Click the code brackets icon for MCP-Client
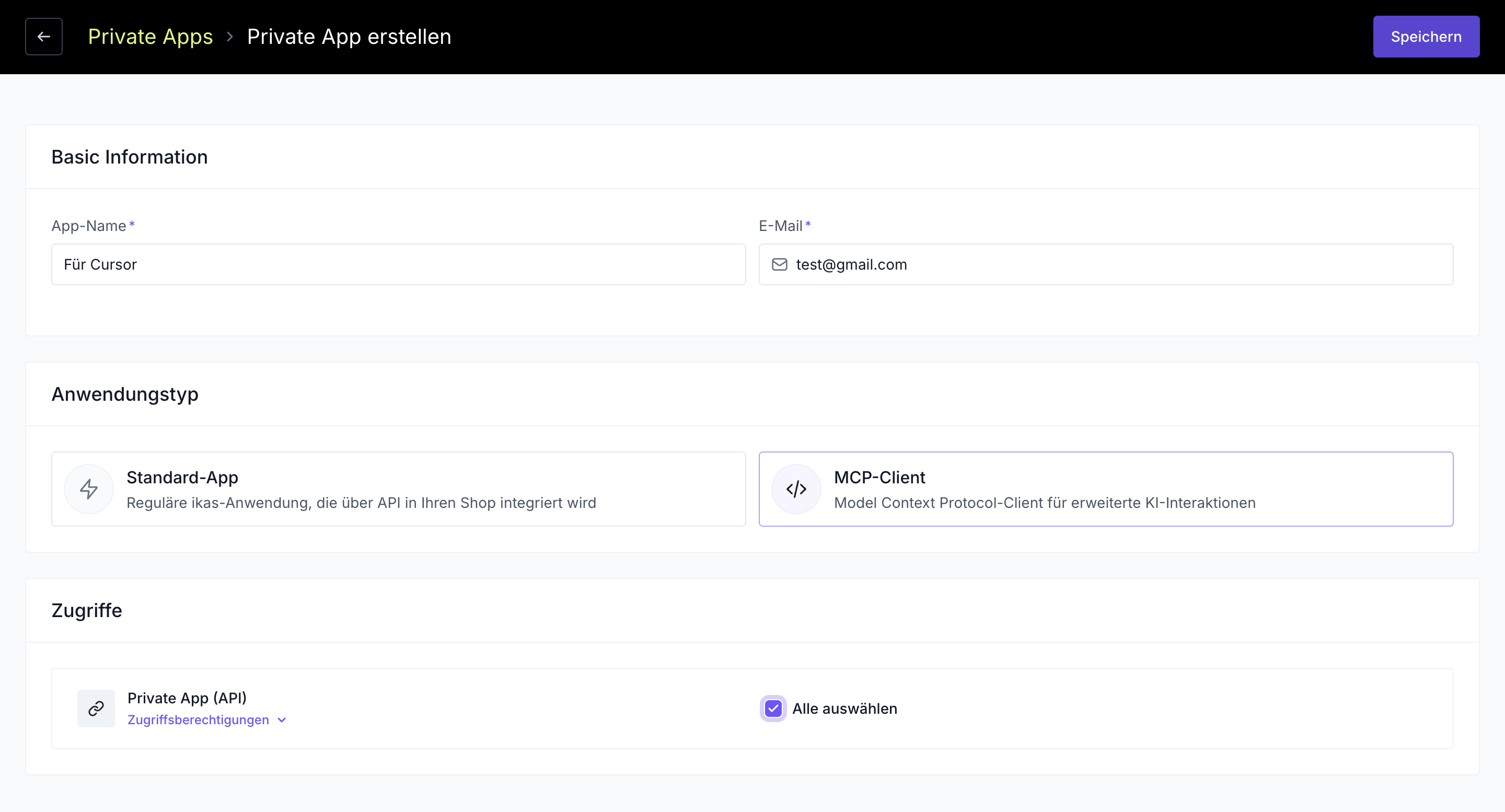Viewport: 1505px width, 812px height. (x=796, y=489)
